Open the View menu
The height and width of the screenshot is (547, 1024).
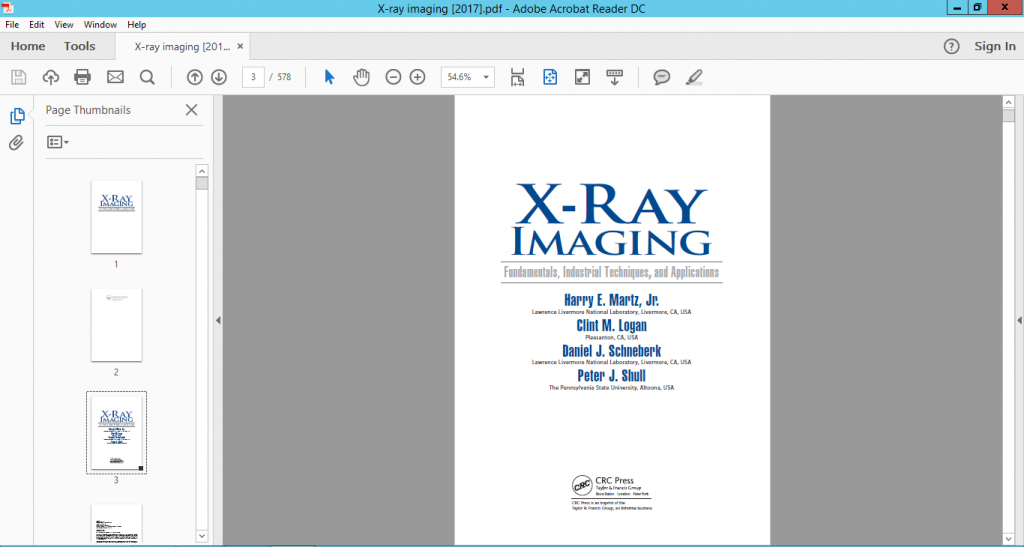[x=64, y=24]
